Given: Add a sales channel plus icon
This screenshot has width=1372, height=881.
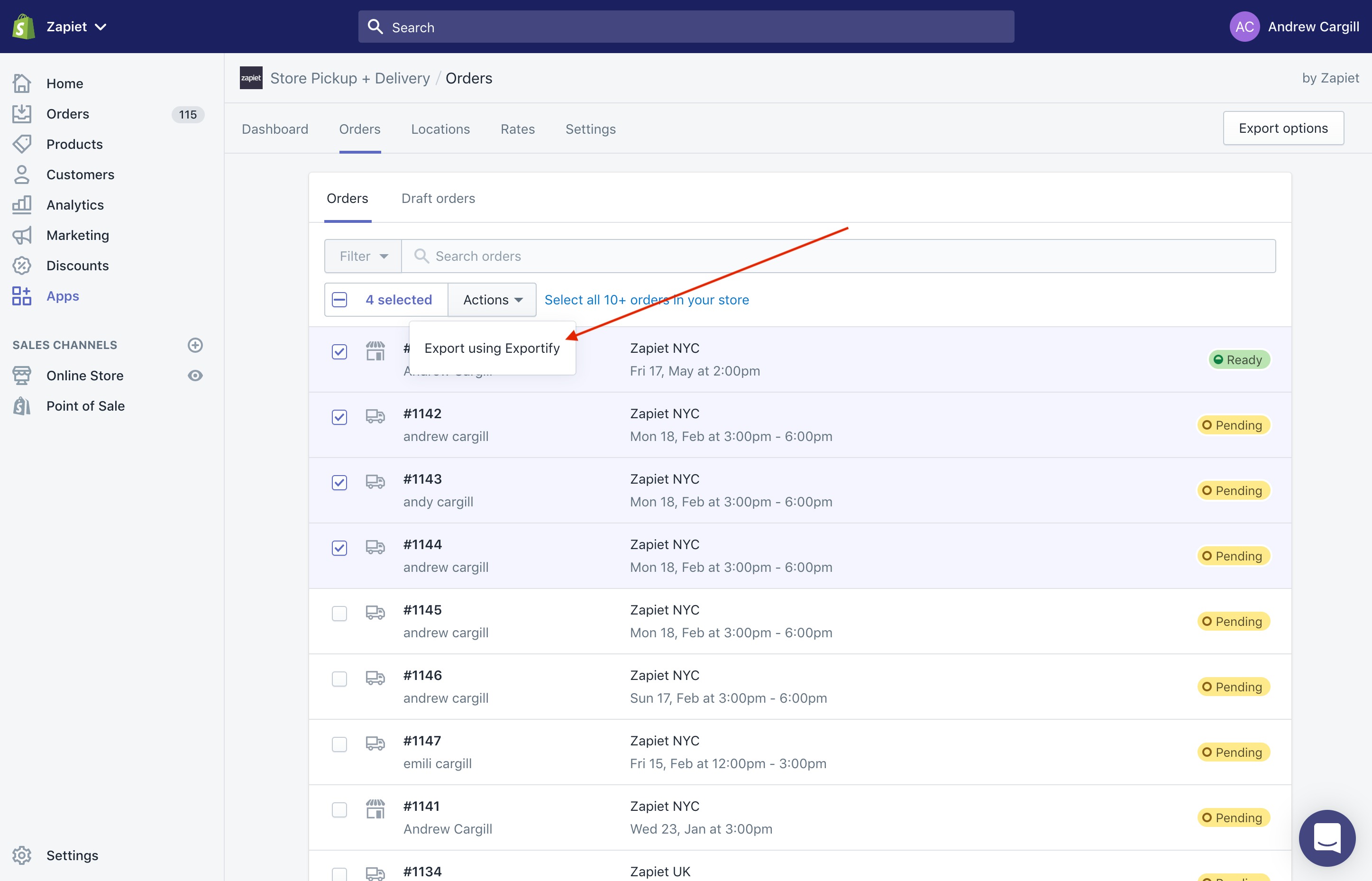Looking at the screenshot, I should 195,345.
